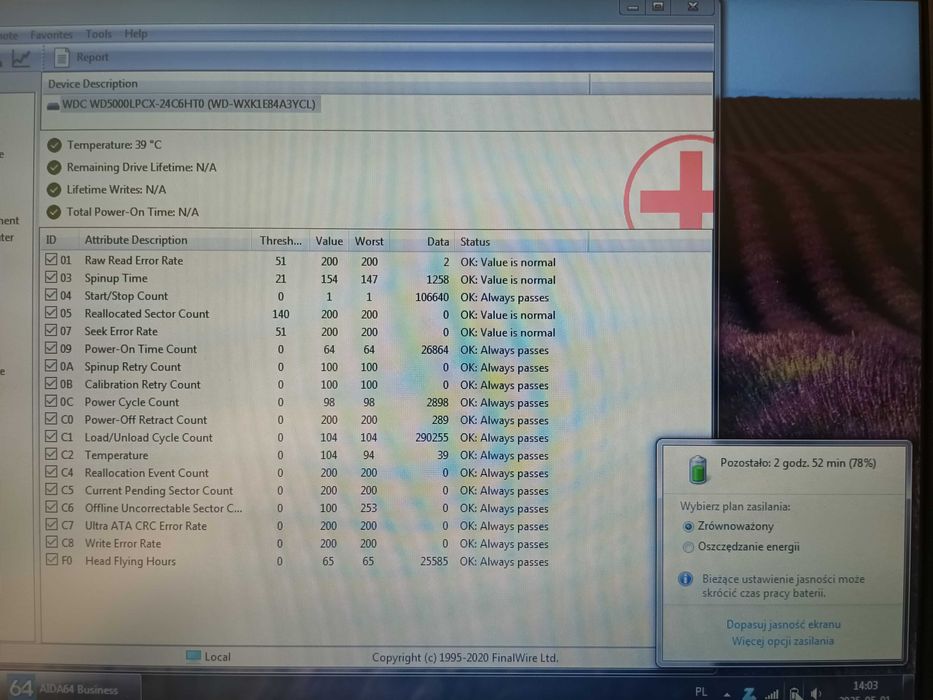Sort by the ID column header
Screen dimensions: 933x700
point(59,240)
